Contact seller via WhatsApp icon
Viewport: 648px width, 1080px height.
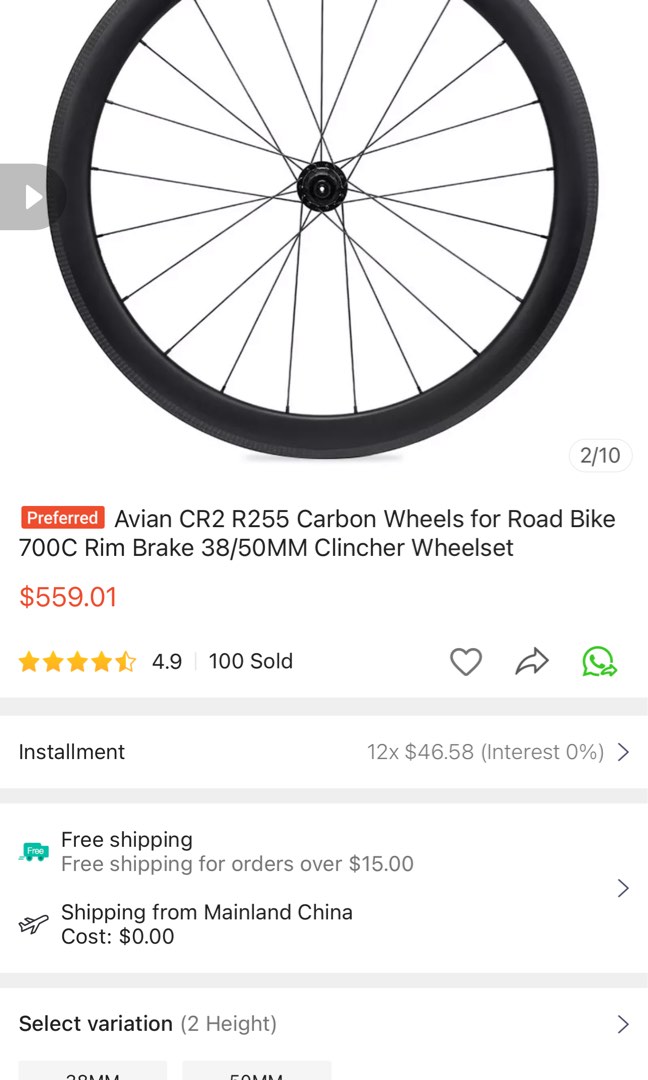point(598,661)
